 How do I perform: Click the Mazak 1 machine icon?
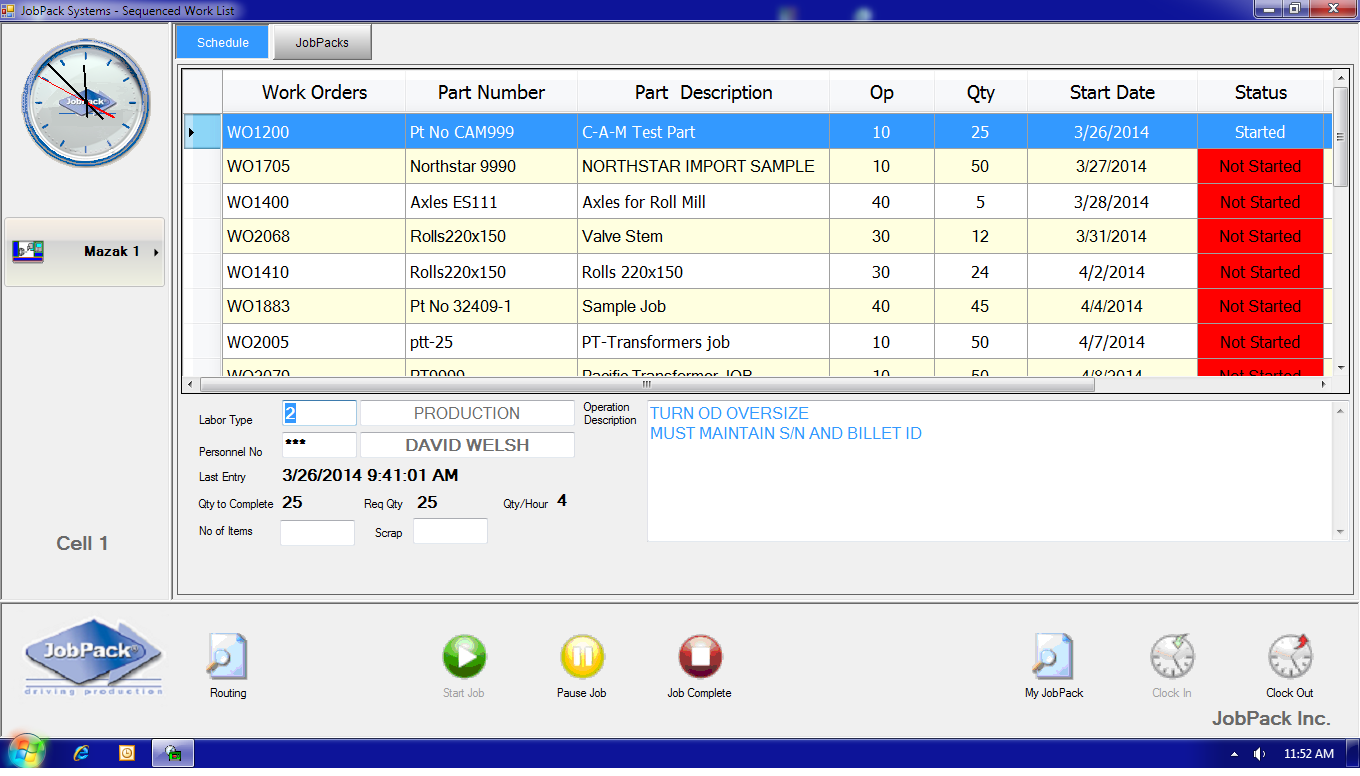[x=28, y=252]
